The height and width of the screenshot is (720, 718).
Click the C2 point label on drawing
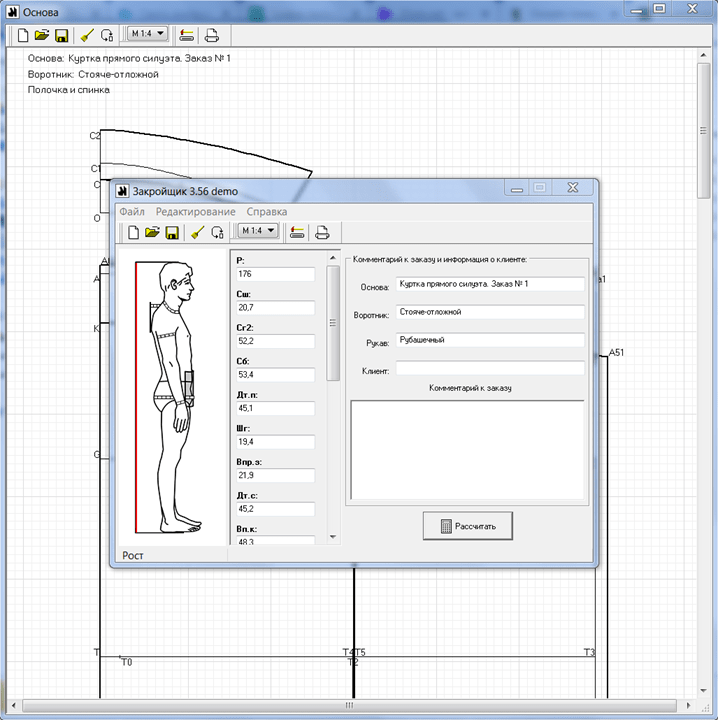pos(95,136)
